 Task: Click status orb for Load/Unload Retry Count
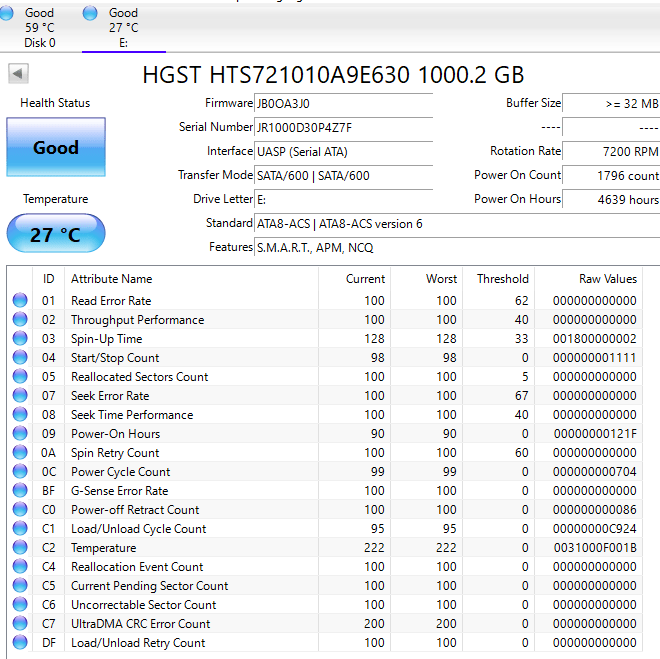(x=20, y=643)
